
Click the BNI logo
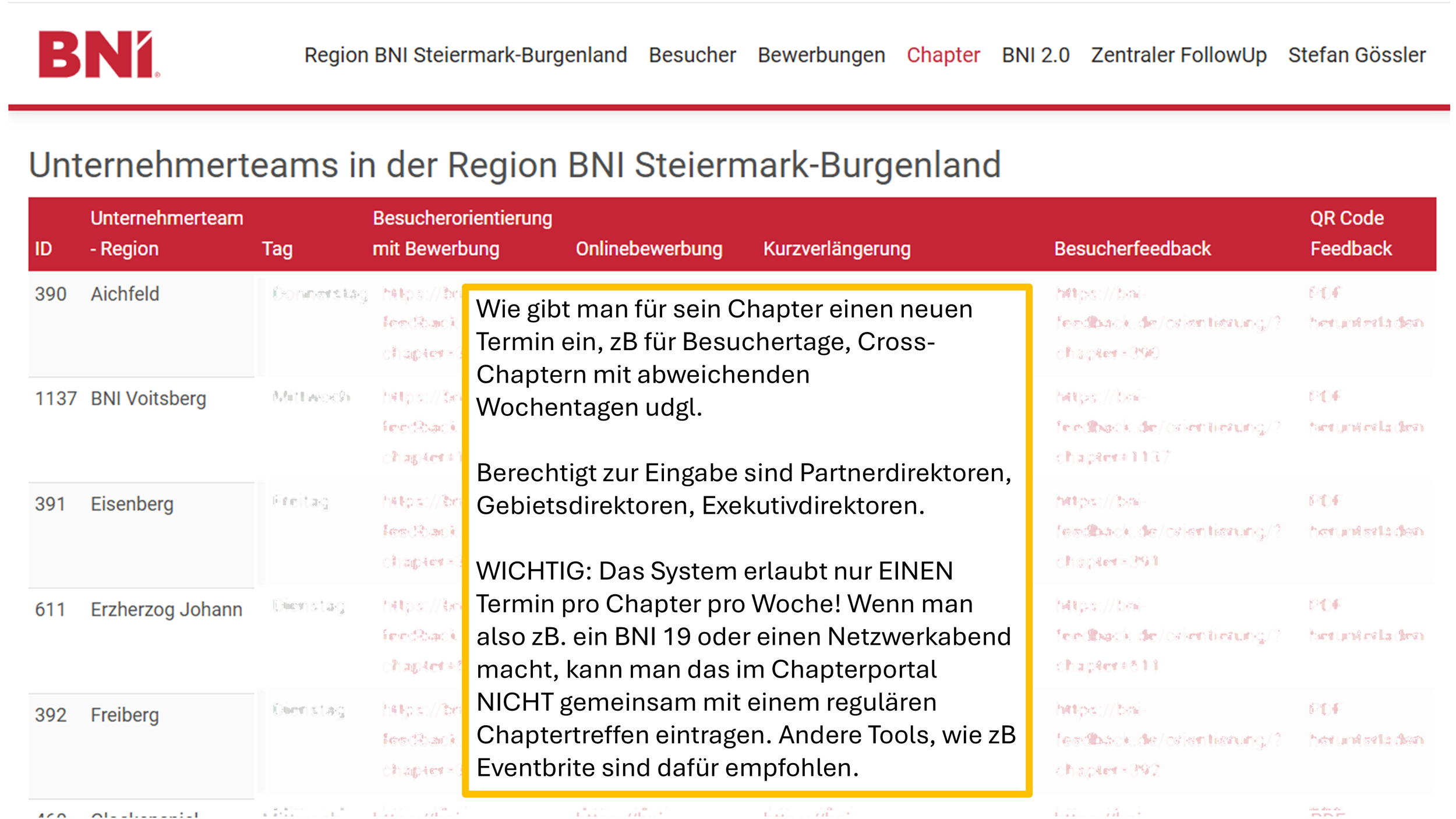tap(98, 54)
